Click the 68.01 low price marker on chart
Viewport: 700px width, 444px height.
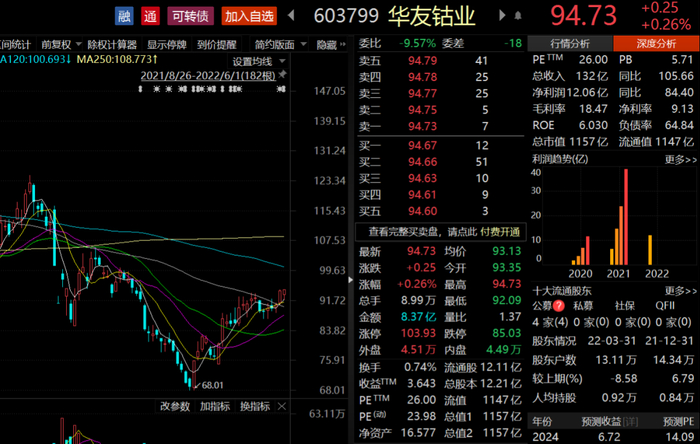point(212,385)
